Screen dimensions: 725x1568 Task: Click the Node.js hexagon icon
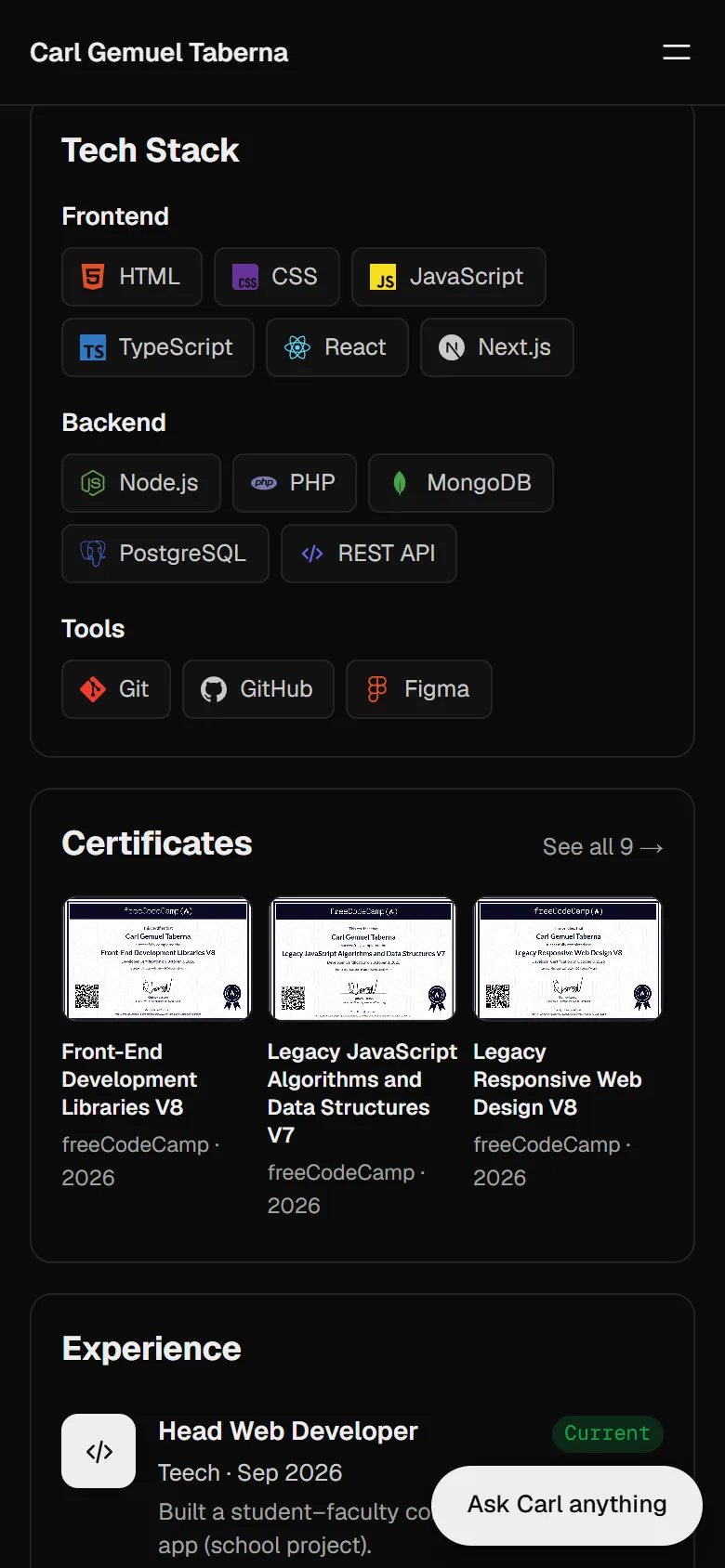[x=93, y=483]
